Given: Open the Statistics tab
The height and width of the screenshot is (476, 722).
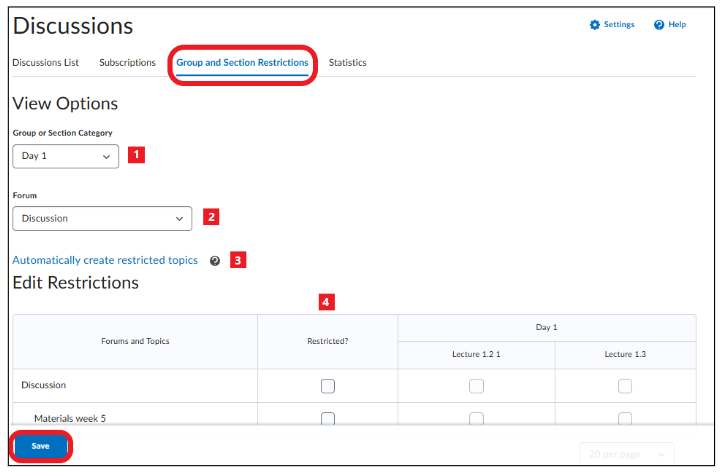Looking at the screenshot, I should (348, 63).
